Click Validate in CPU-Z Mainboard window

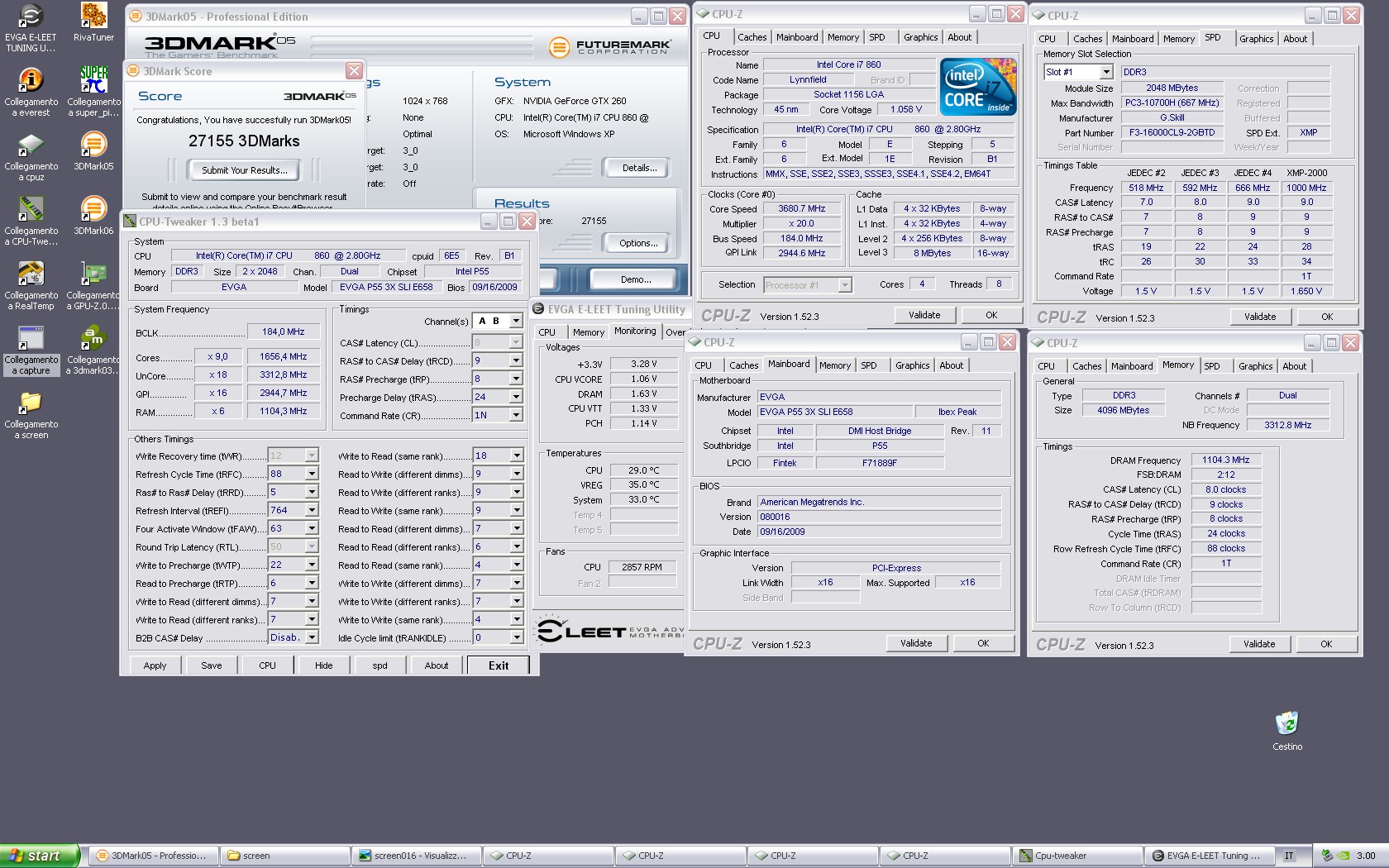point(916,643)
